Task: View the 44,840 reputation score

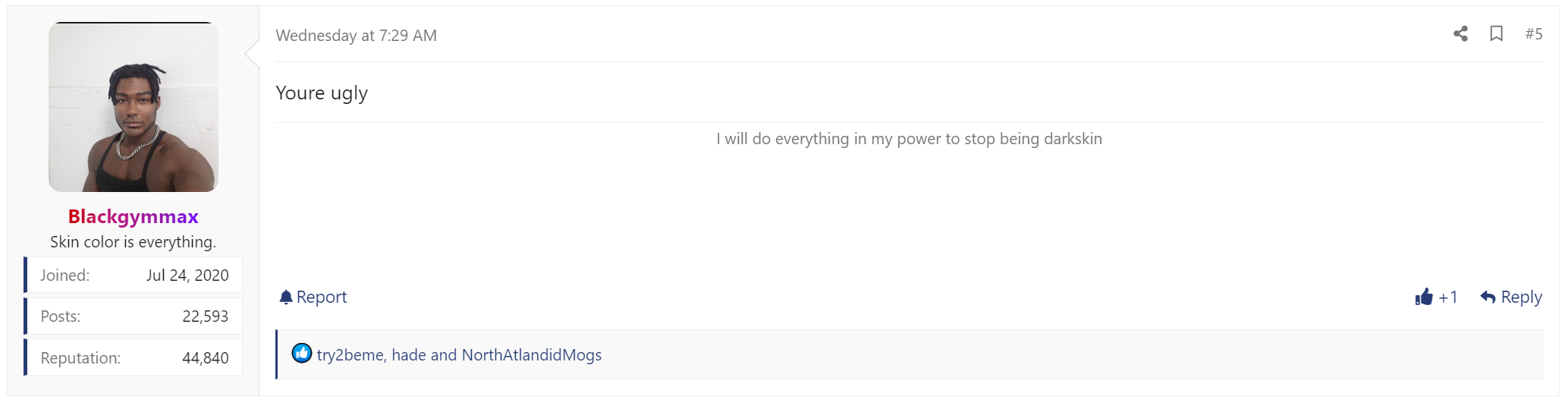Action: coord(205,358)
